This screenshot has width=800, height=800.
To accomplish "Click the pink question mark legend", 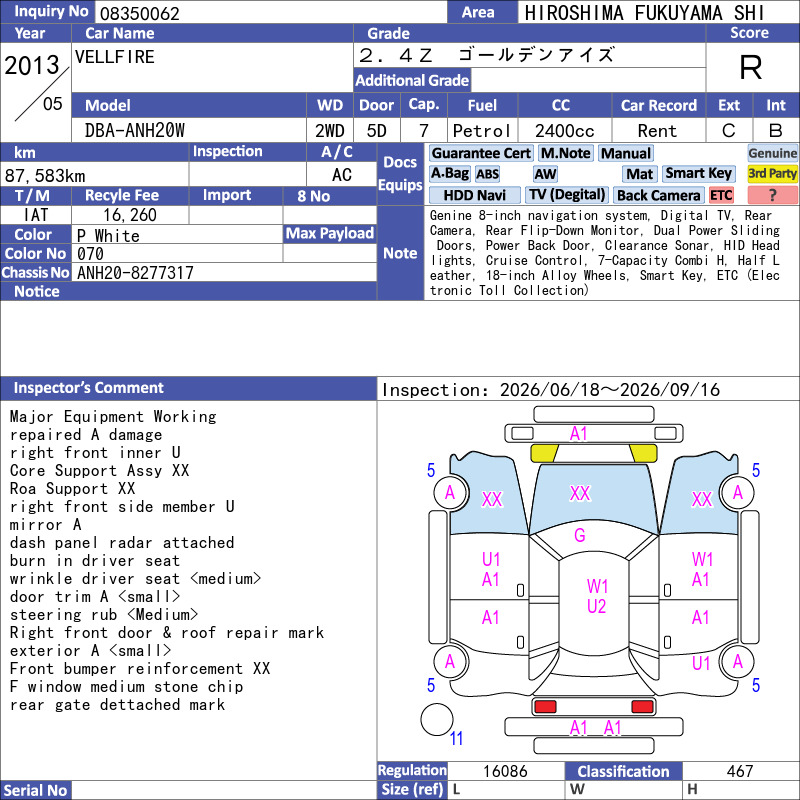I will (772, 195).
